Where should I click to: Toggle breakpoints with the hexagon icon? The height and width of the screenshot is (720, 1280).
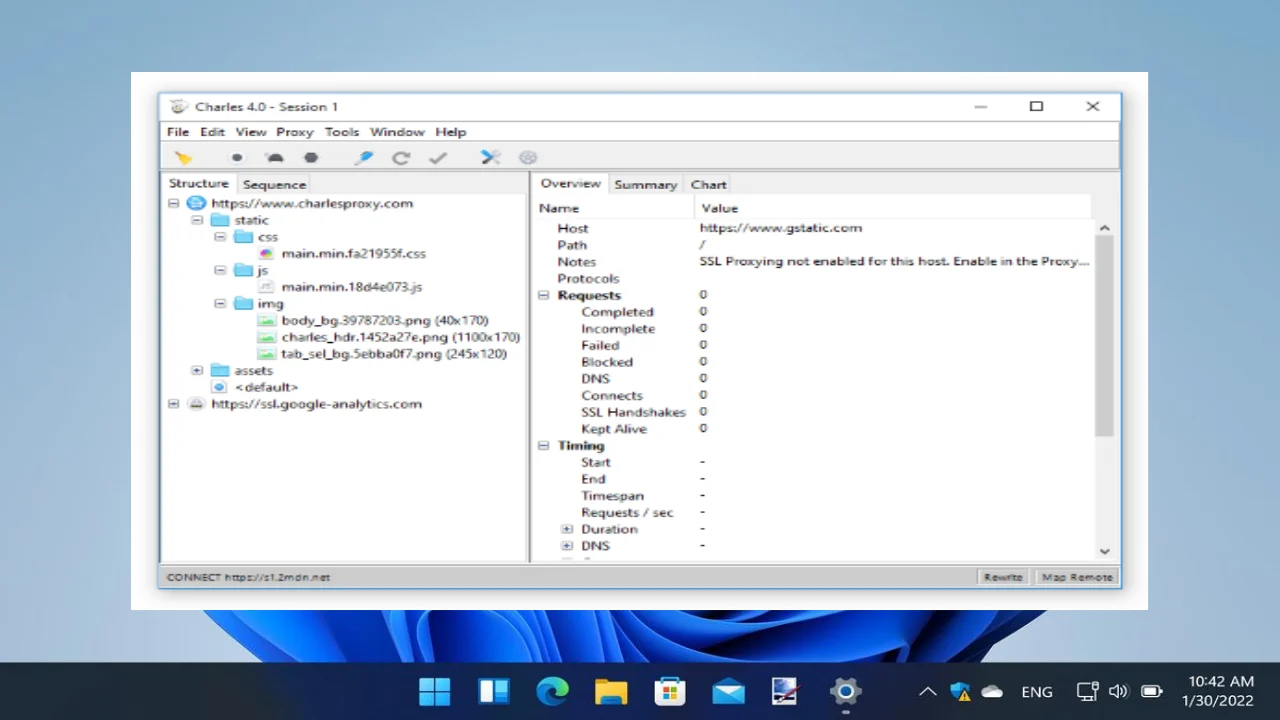coord(311,158)
